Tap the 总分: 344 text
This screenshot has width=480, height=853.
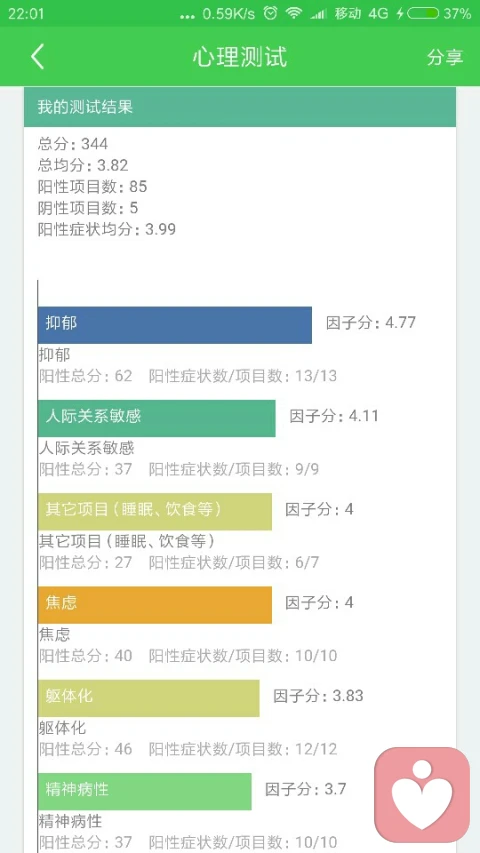coord(73,144)
